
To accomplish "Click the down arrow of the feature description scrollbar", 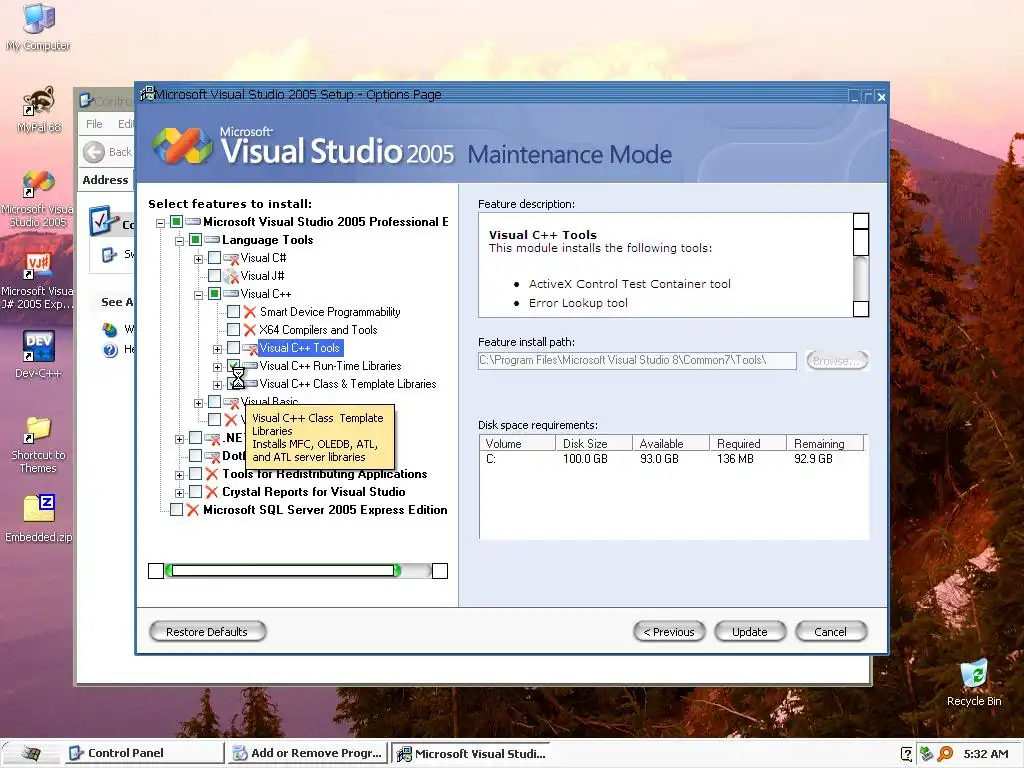I will (861, 309).
